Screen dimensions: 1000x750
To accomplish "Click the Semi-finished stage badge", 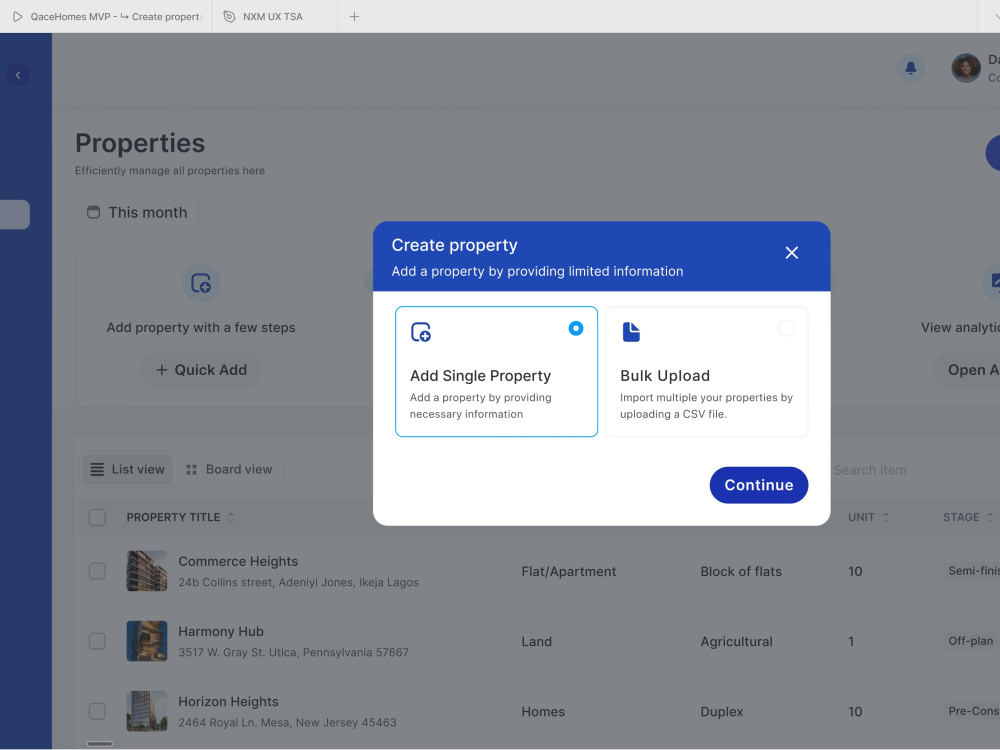I will 972,571.
